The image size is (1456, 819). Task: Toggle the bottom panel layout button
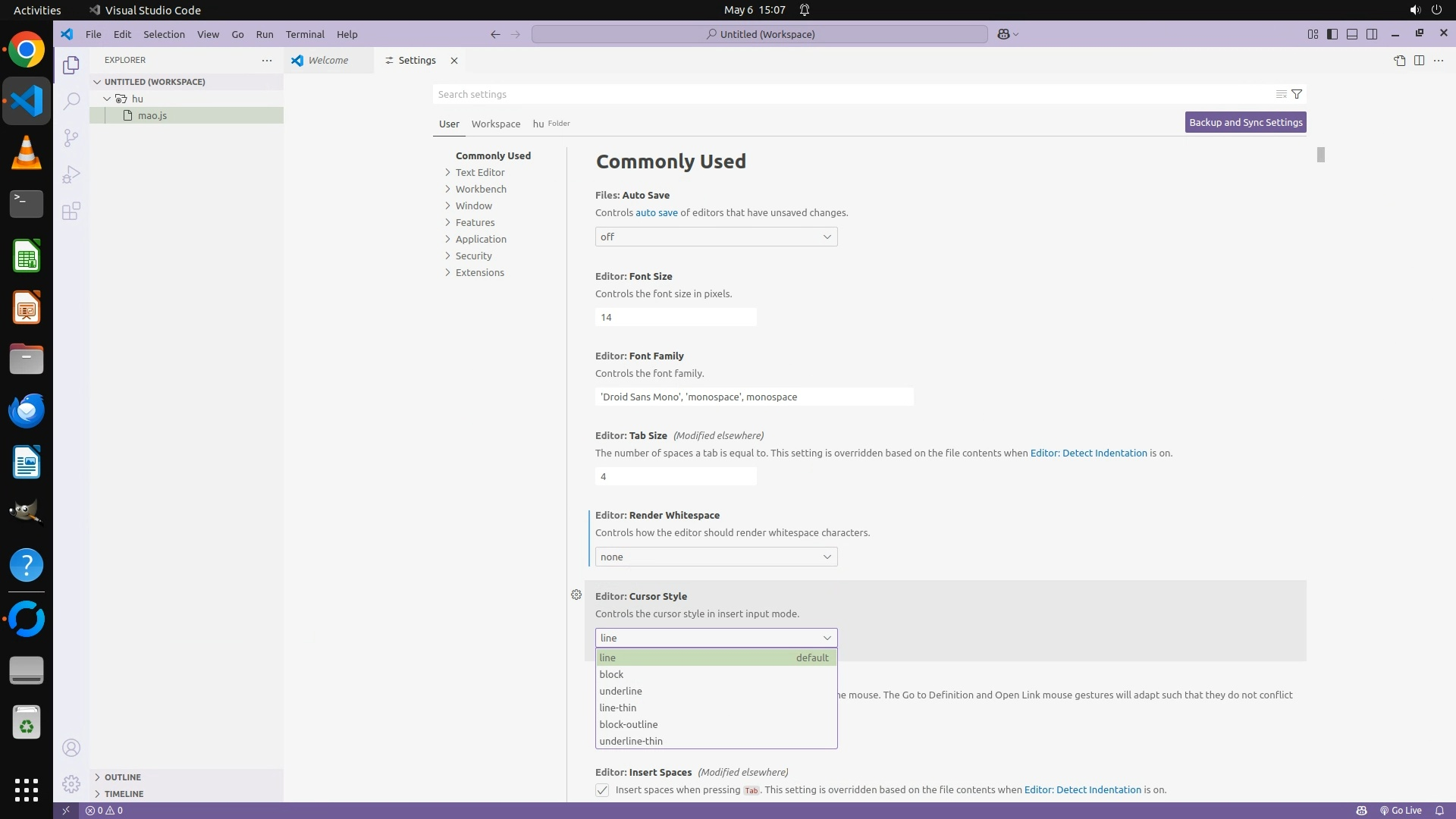pyautogui.click(x=1352, y=34)
